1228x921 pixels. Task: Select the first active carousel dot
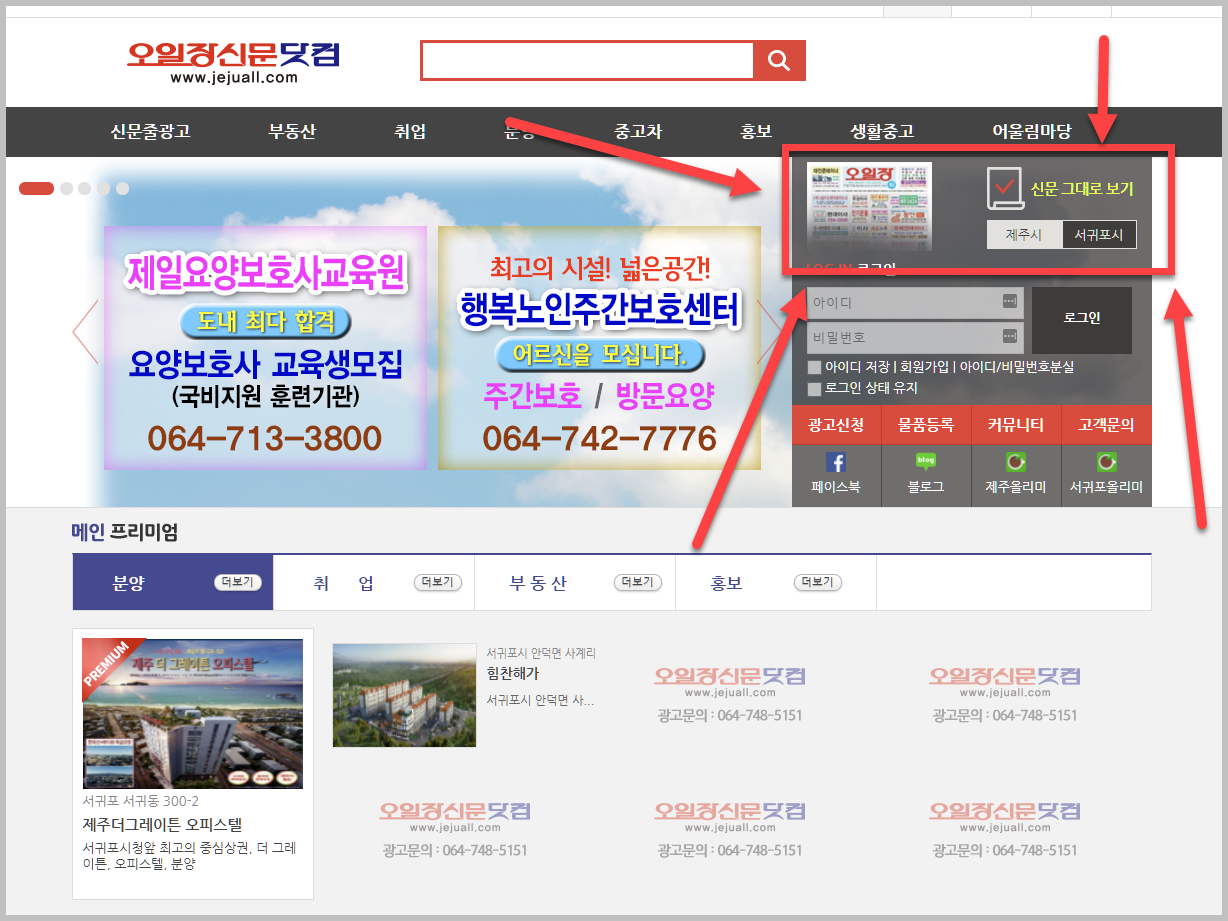click(36, 188)
